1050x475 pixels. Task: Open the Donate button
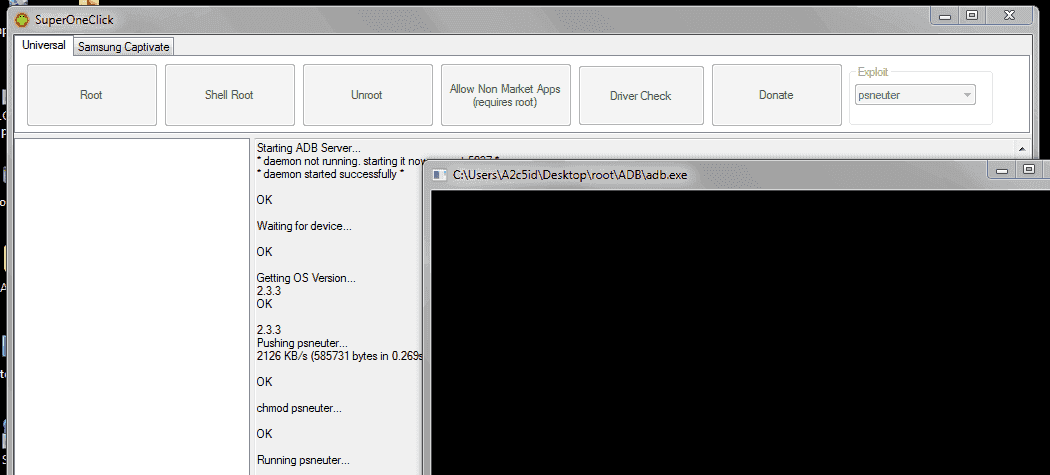(776, 94)
